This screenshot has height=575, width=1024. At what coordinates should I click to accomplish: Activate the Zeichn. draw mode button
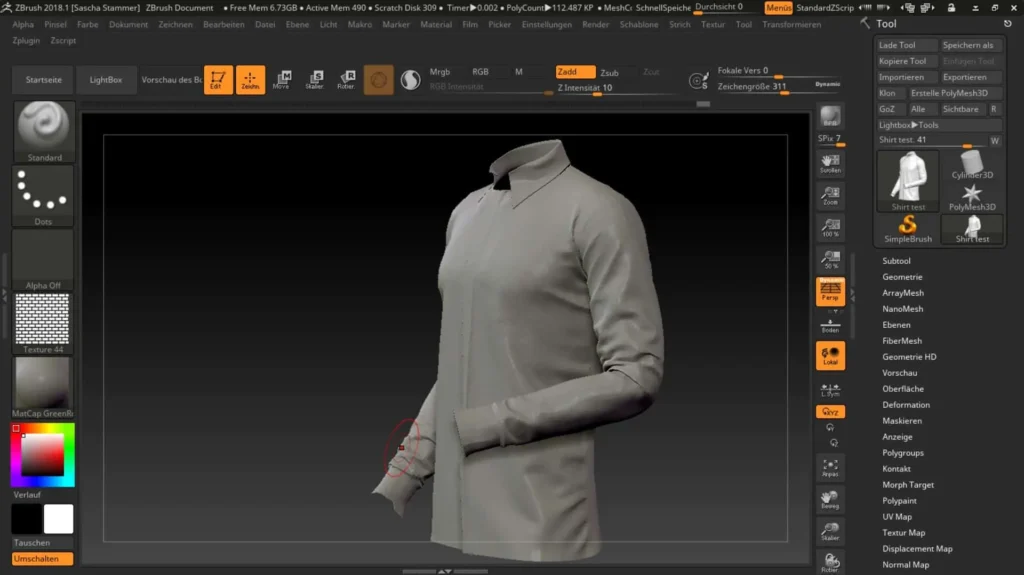[x=250, y=80]
